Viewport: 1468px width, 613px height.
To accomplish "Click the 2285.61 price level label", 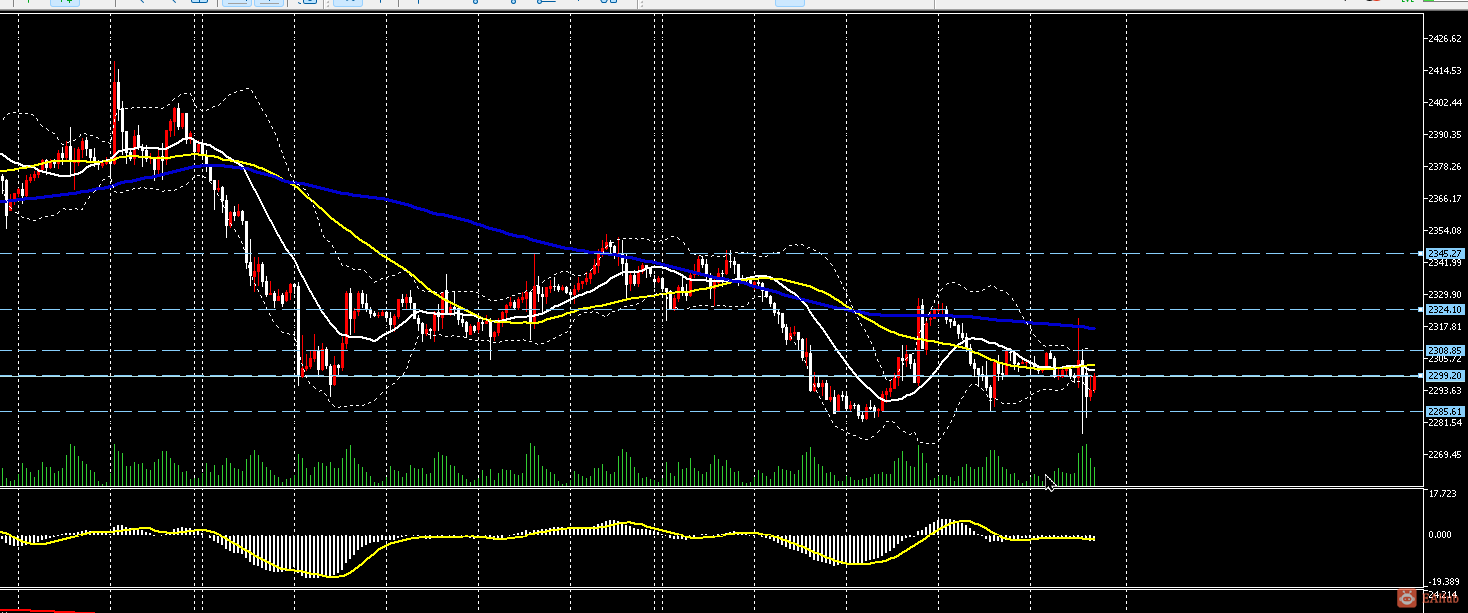I will (1445, 412).
